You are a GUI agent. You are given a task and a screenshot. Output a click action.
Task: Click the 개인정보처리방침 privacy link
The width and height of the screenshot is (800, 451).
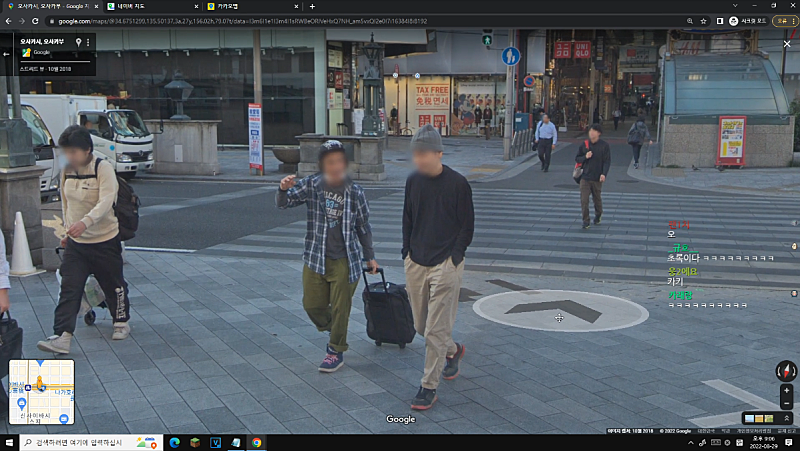(x=753, y=431)
